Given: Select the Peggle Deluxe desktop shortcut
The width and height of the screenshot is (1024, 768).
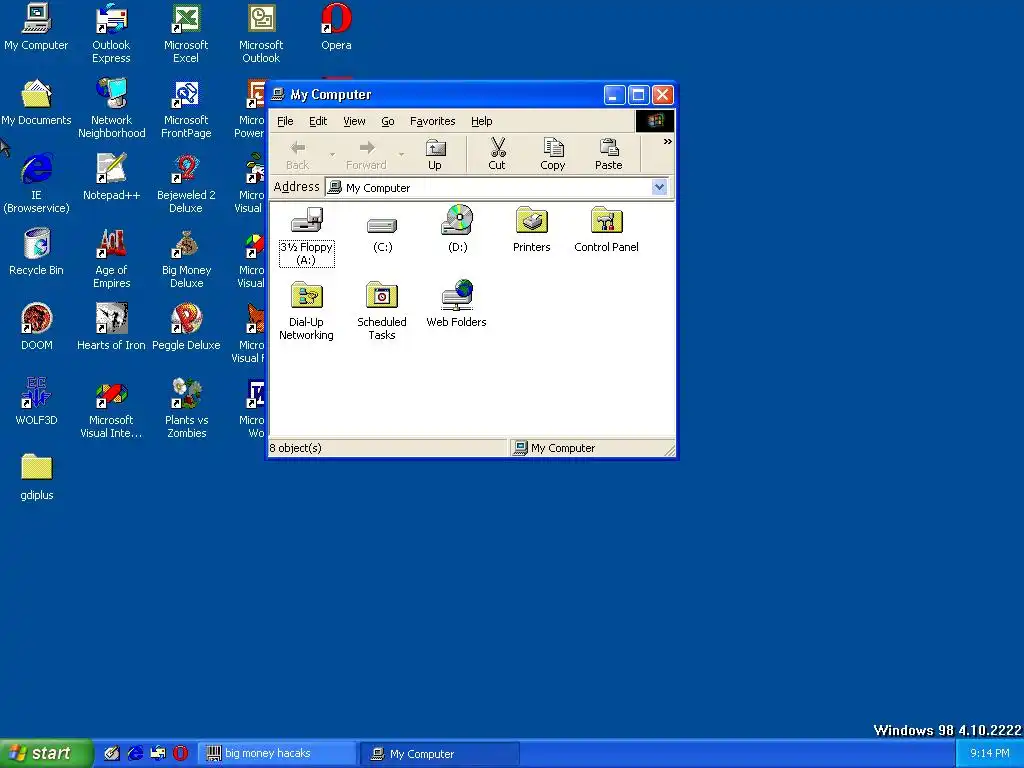Looking at the screenshot, I should pos(186,328).
